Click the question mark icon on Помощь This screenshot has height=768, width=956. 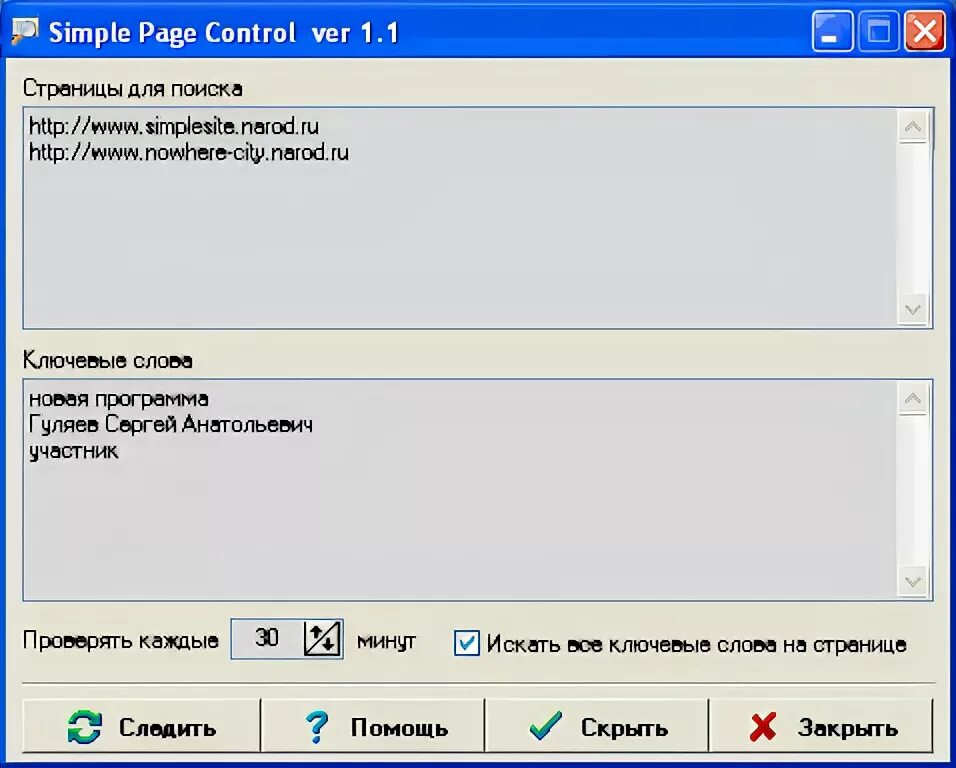pos(318,727)
